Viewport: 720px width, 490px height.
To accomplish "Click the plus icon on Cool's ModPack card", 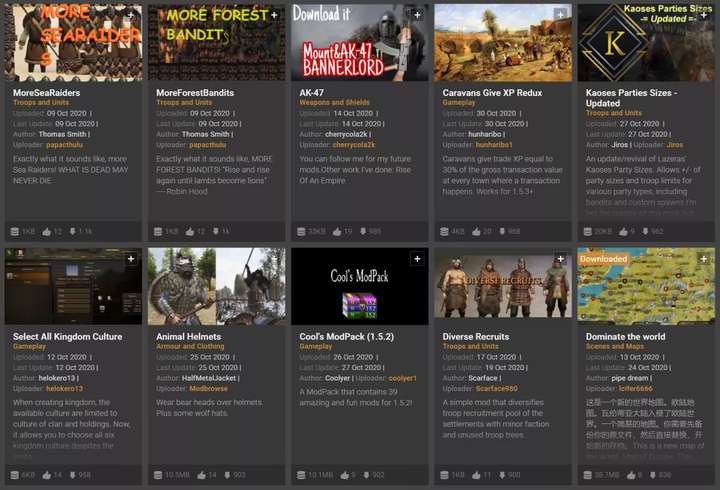I will click(417, 259).
